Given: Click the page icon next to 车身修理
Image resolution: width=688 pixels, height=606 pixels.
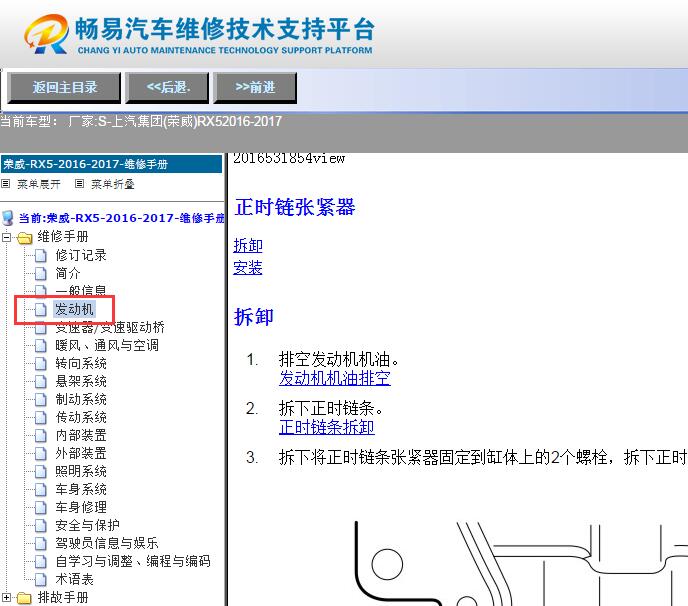Looking at the screenshot, I should click(40, 507).
